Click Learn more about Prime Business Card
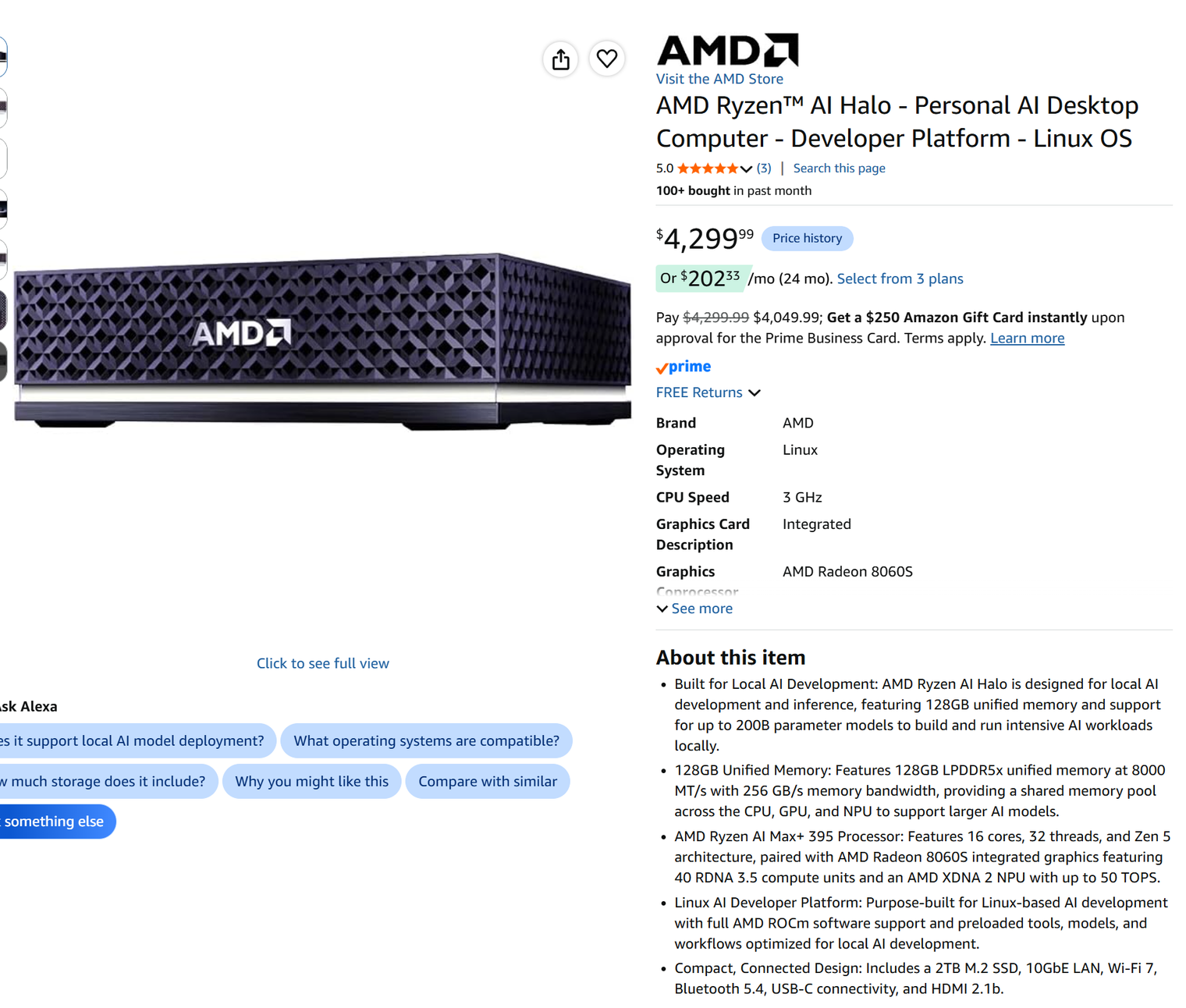 [x=1027, y=338]
